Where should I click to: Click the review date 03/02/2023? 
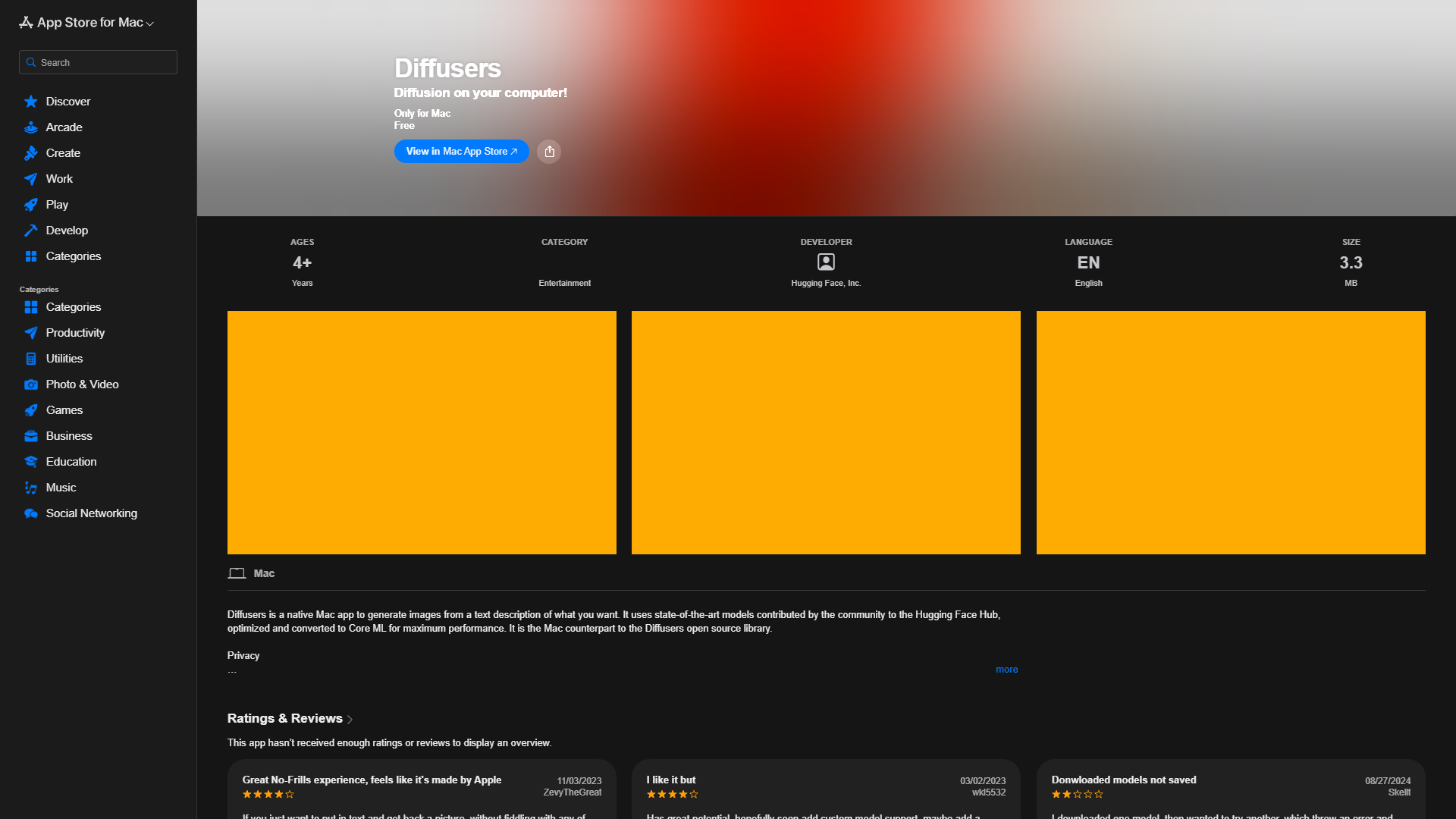pyautogui.click(x=983, y=781)
